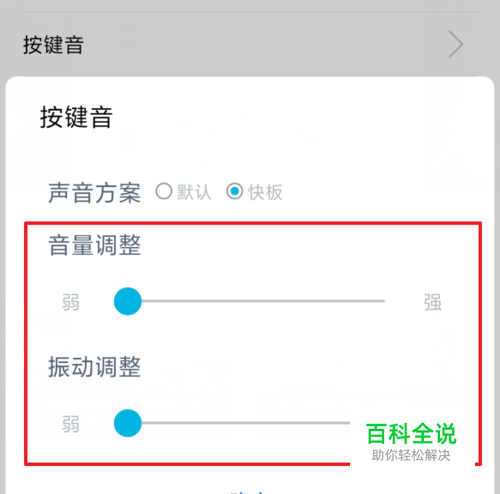Set volume slider to the middle of track
The image size is (500, 494).
(256, 301)
